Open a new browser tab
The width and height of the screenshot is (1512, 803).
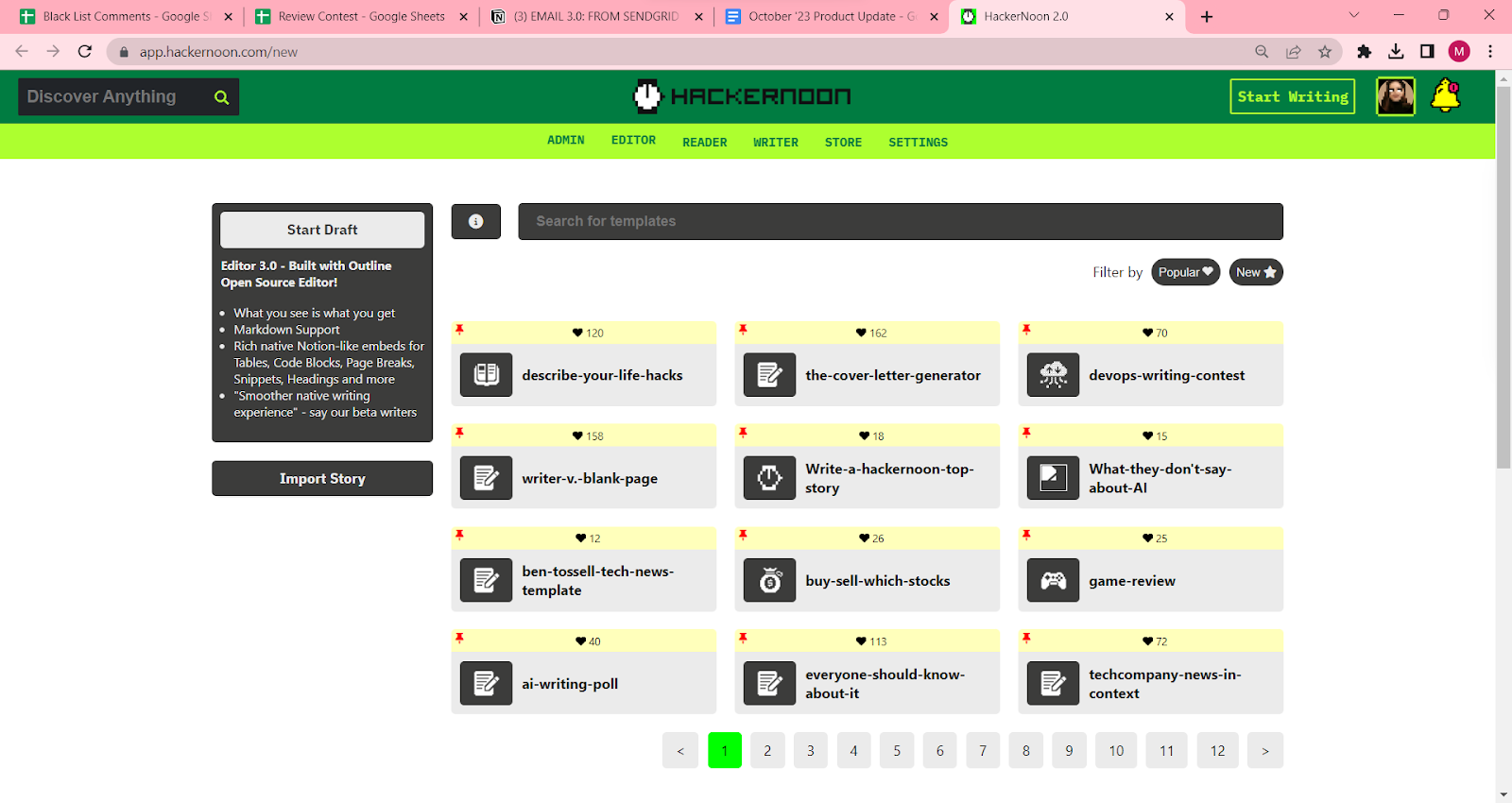[x=1207, y=16]
